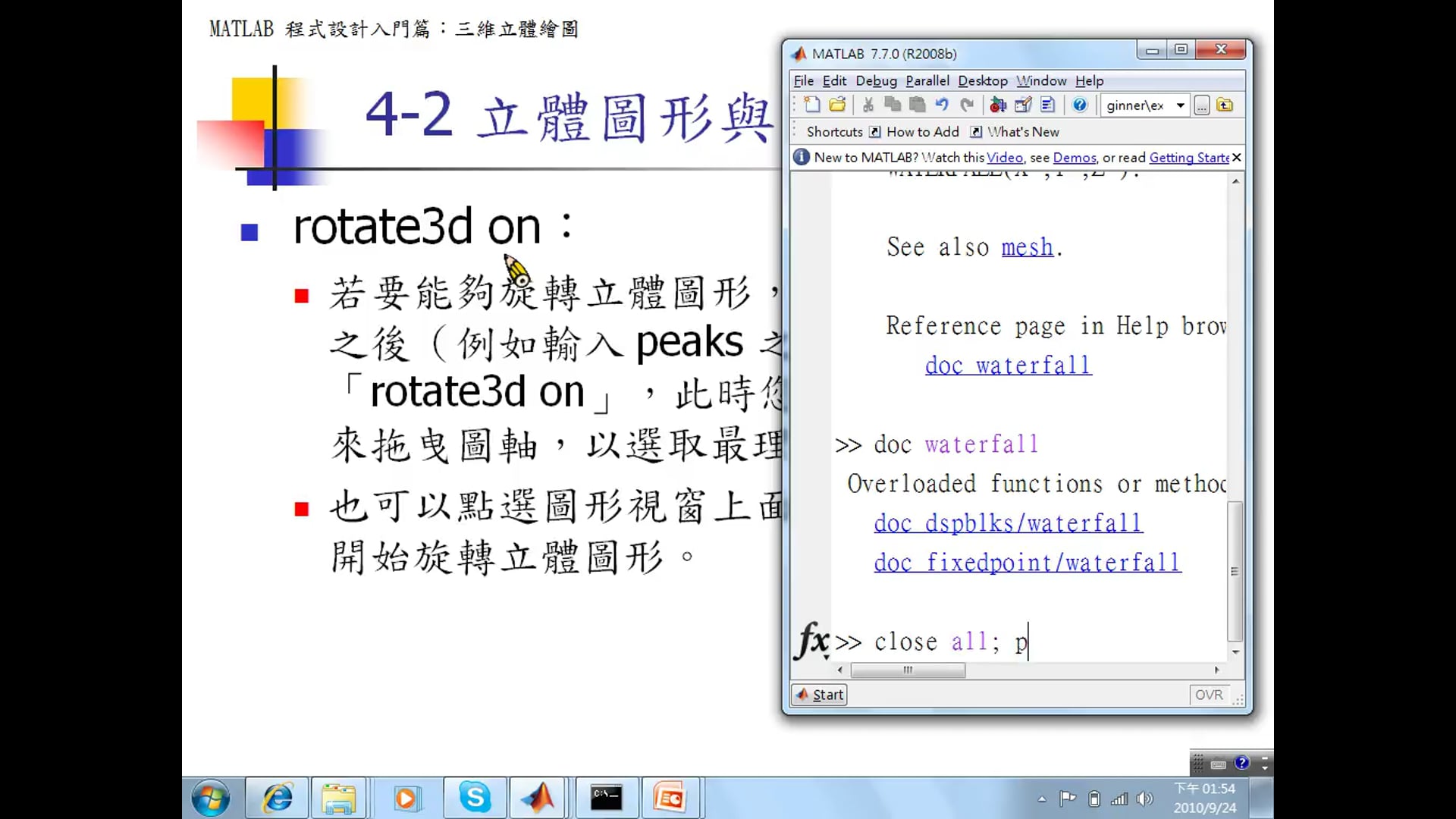Click the Undo arrow icon

(x=942, y=105)
